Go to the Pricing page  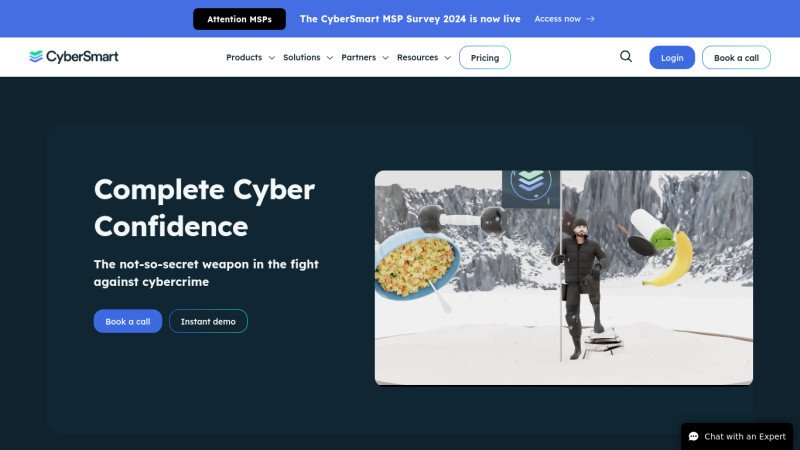point(485,58)
